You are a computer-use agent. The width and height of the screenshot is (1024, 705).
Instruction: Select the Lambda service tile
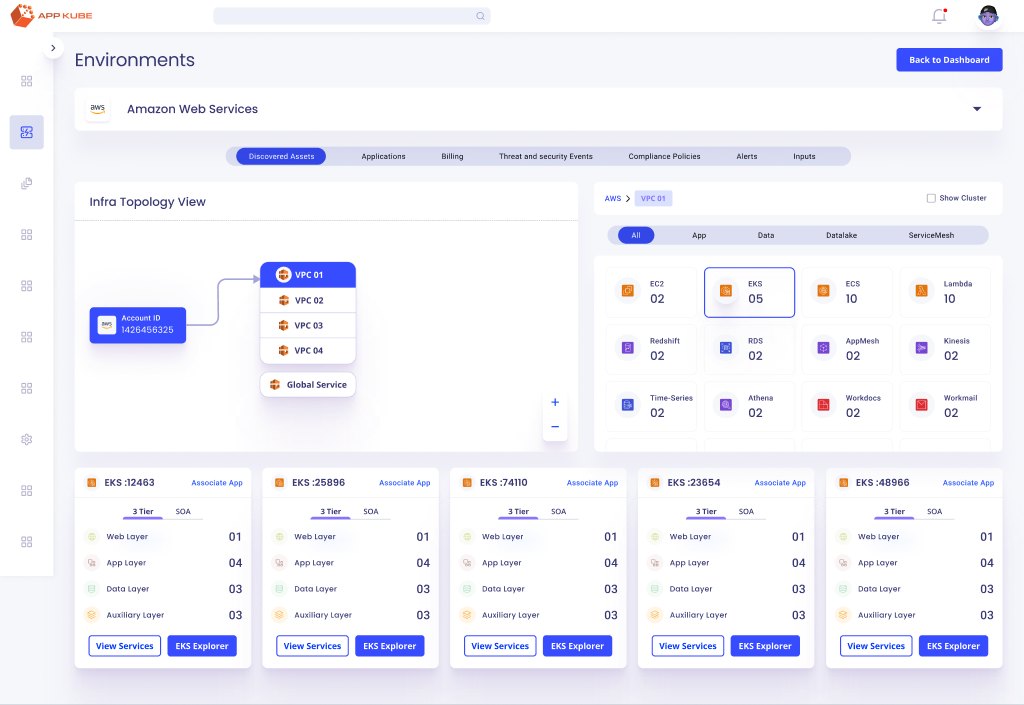[x=945, y=292]
